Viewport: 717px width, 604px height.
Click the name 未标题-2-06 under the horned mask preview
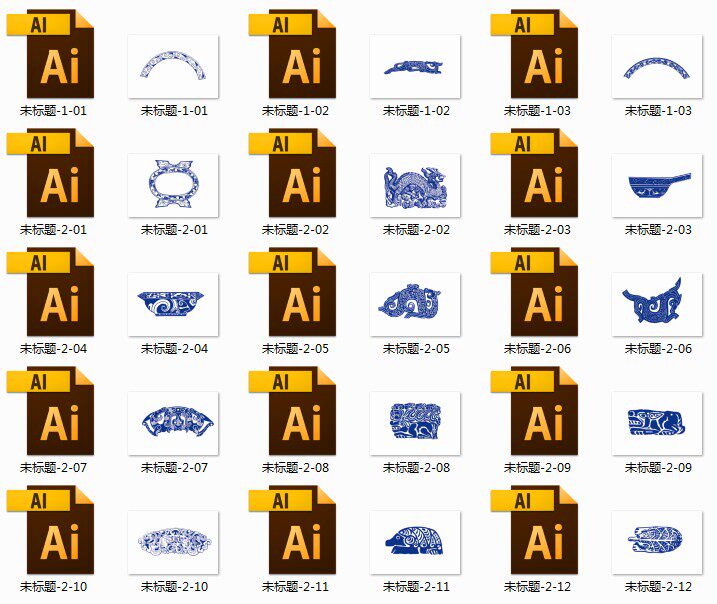[x=658, y=348]
